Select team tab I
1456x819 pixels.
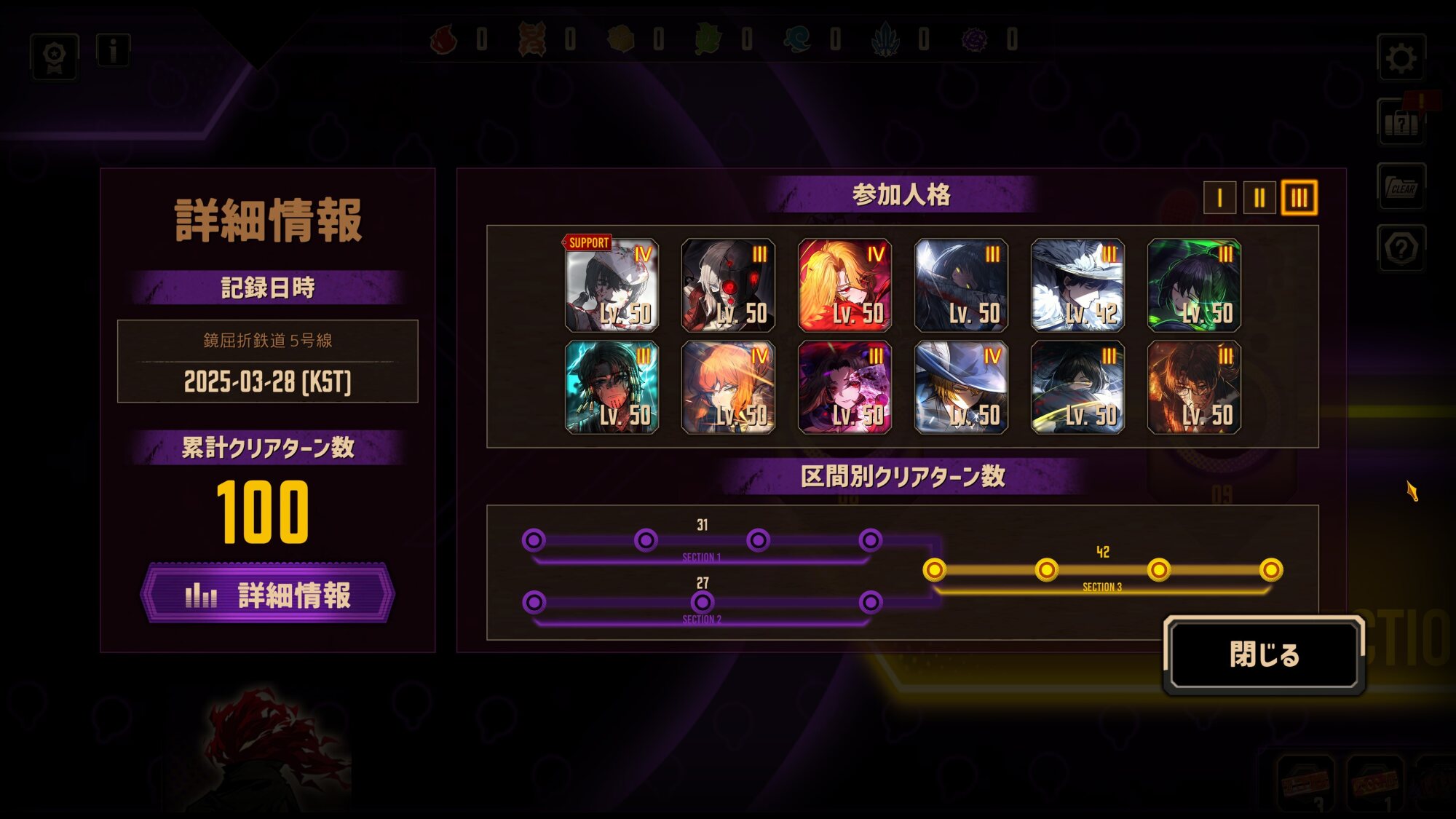click(x=1220, y=197)
